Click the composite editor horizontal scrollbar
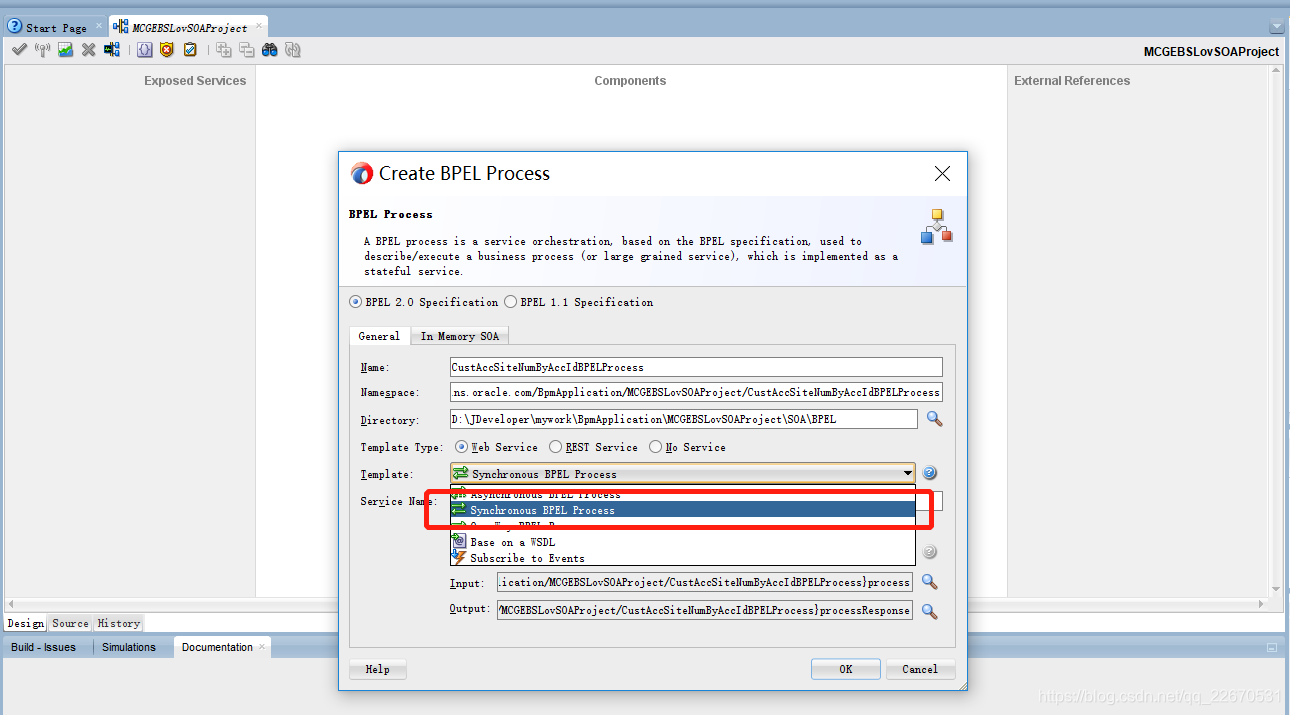The height and width of the screenshot is (715, 1290). [635, 604]
